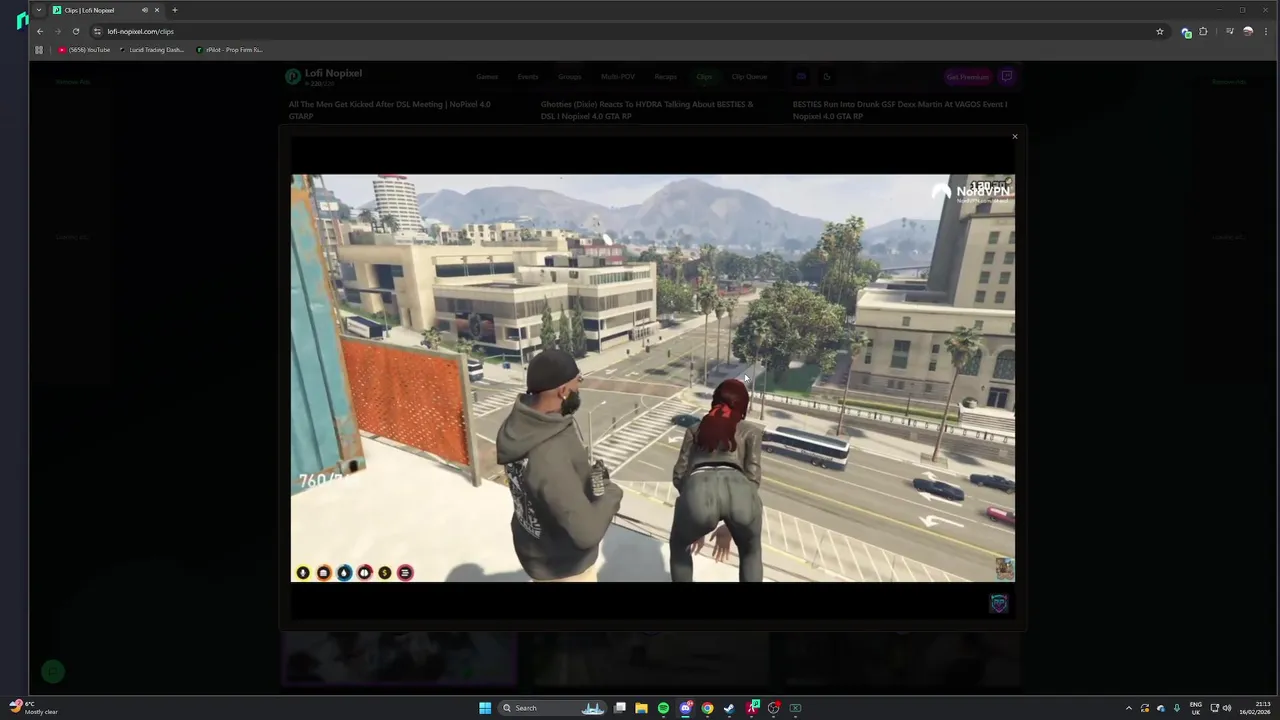Reload the page with the refresh icon

76,31
